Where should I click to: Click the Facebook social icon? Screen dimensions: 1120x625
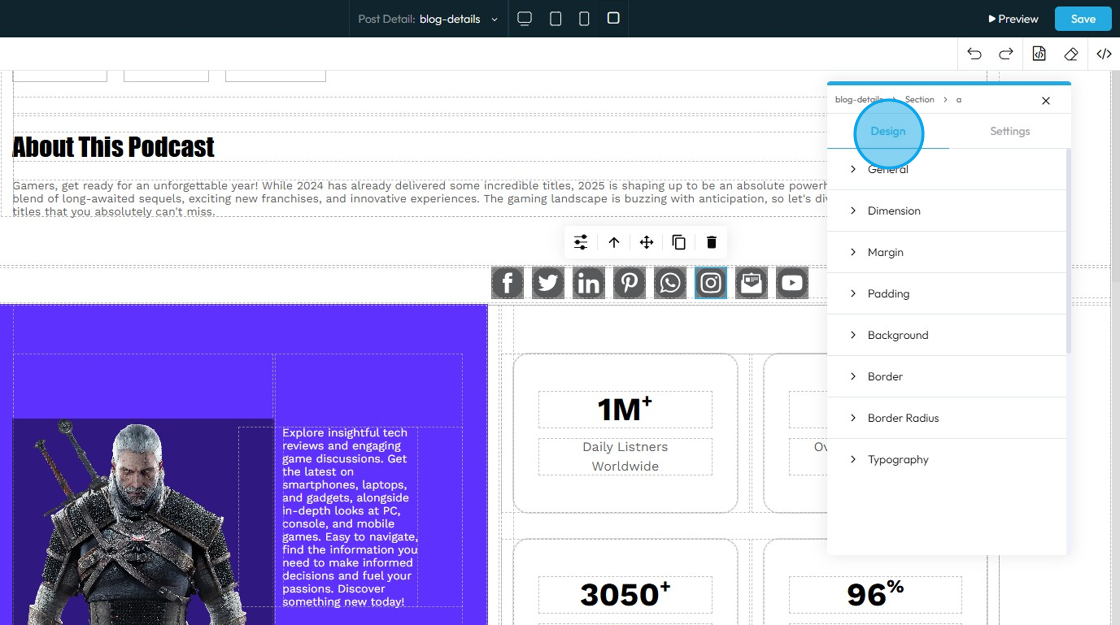[x=507, y=283]
